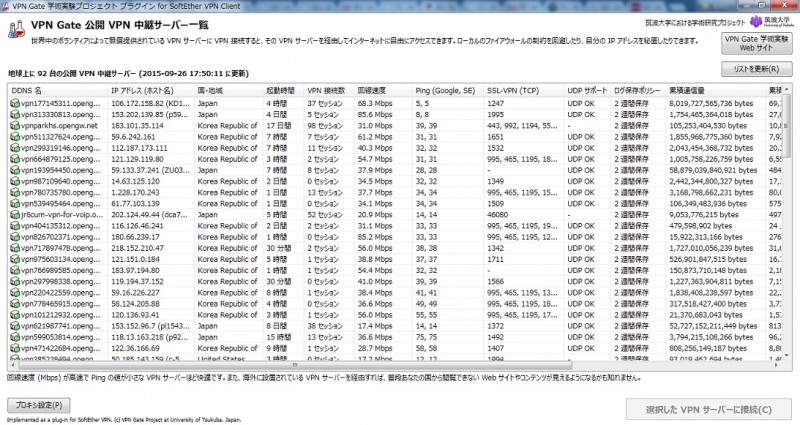Select IP cell 61.77.103.139

coord(135,204)
